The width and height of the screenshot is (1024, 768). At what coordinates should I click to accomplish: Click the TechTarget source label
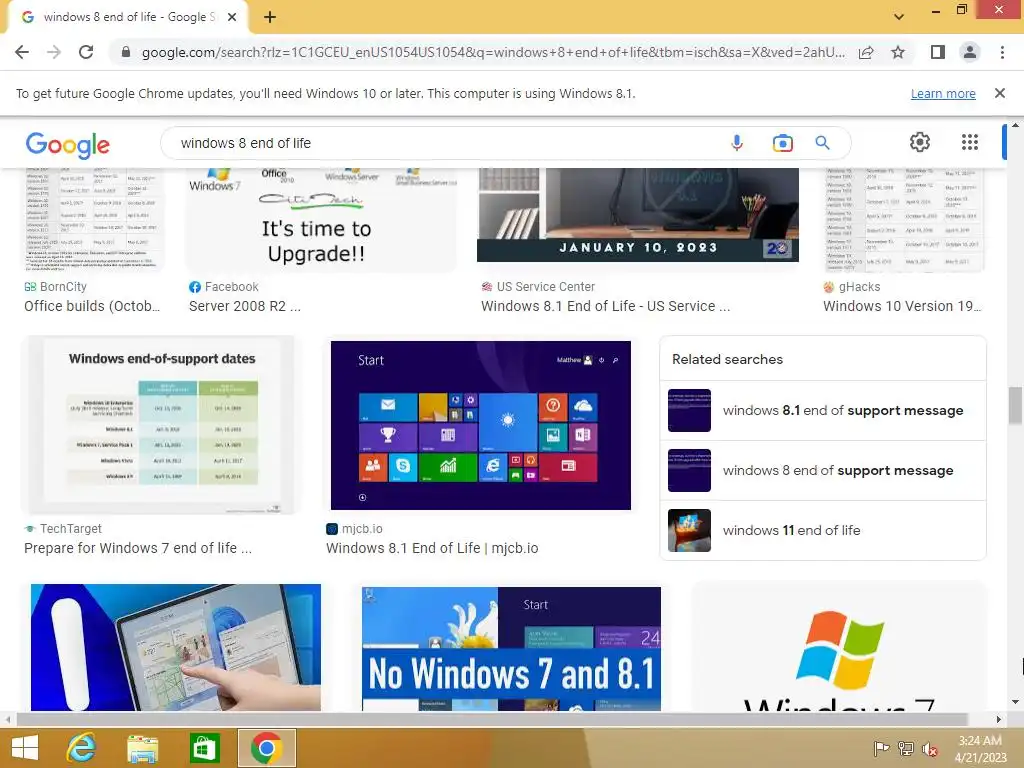tap(71, 529)
